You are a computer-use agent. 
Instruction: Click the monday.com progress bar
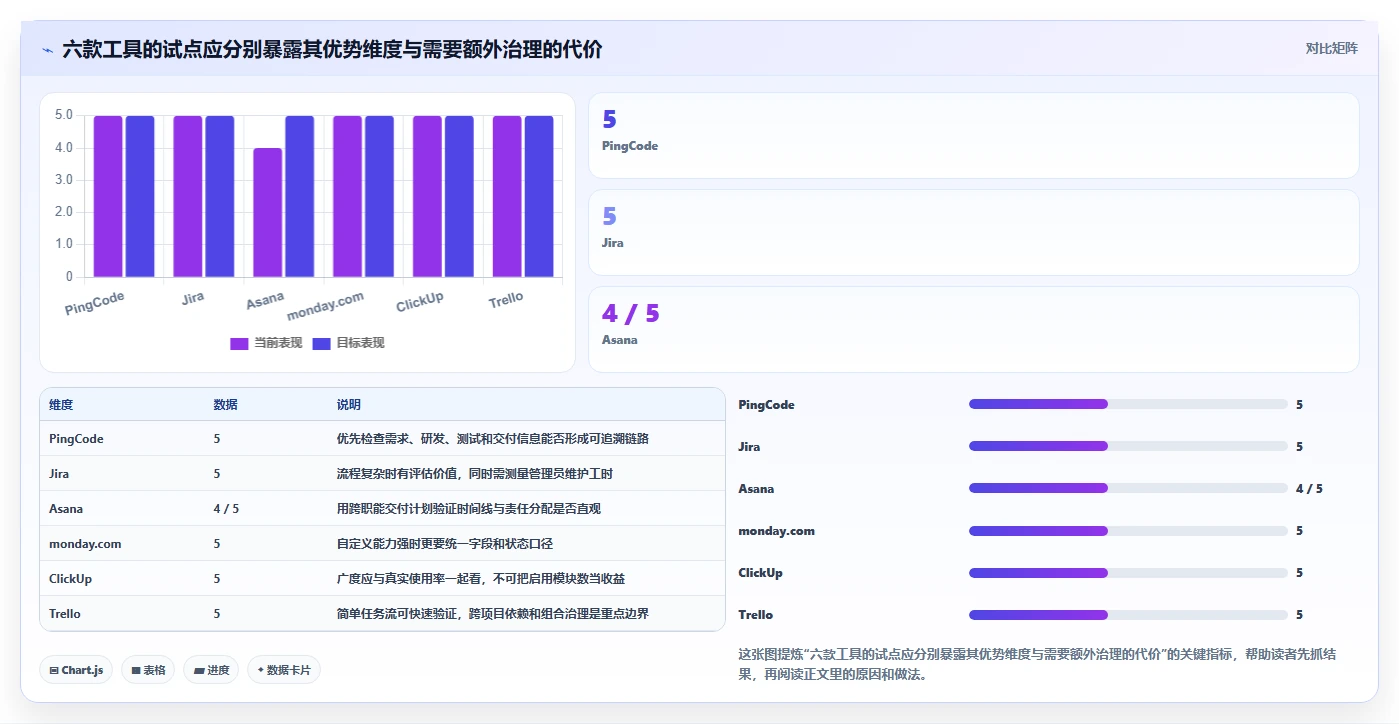point(1128,530)
